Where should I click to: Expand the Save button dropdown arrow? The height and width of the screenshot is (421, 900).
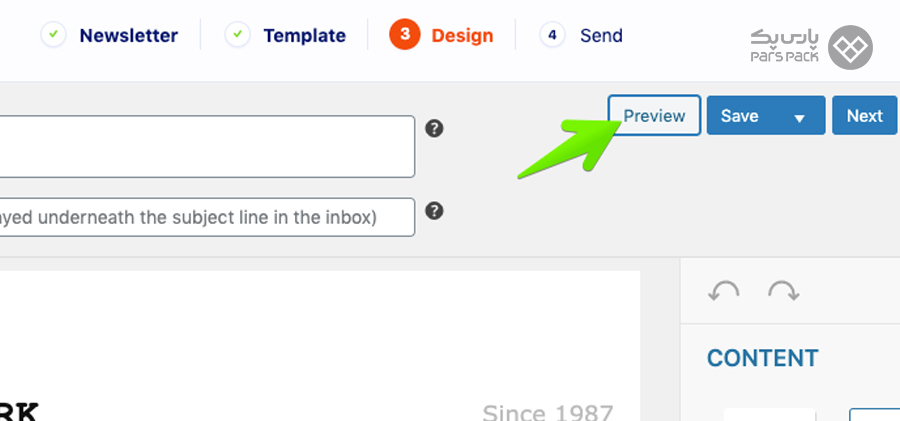point(799,118)
